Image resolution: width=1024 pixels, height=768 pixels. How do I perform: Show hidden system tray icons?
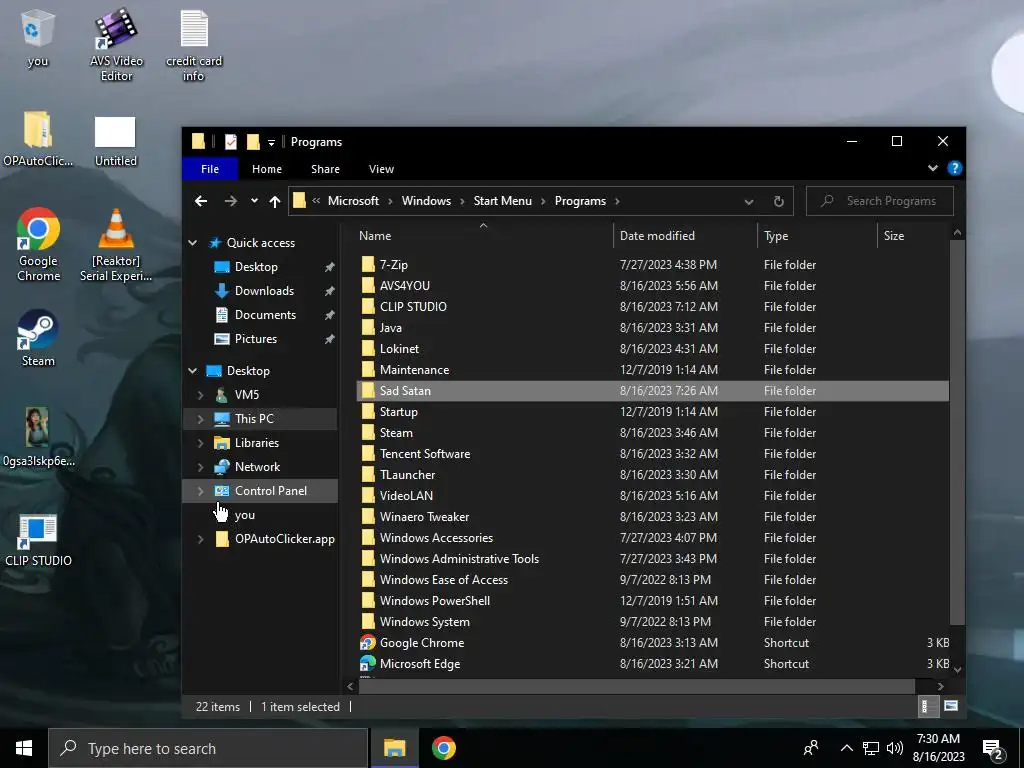[846, 748]
